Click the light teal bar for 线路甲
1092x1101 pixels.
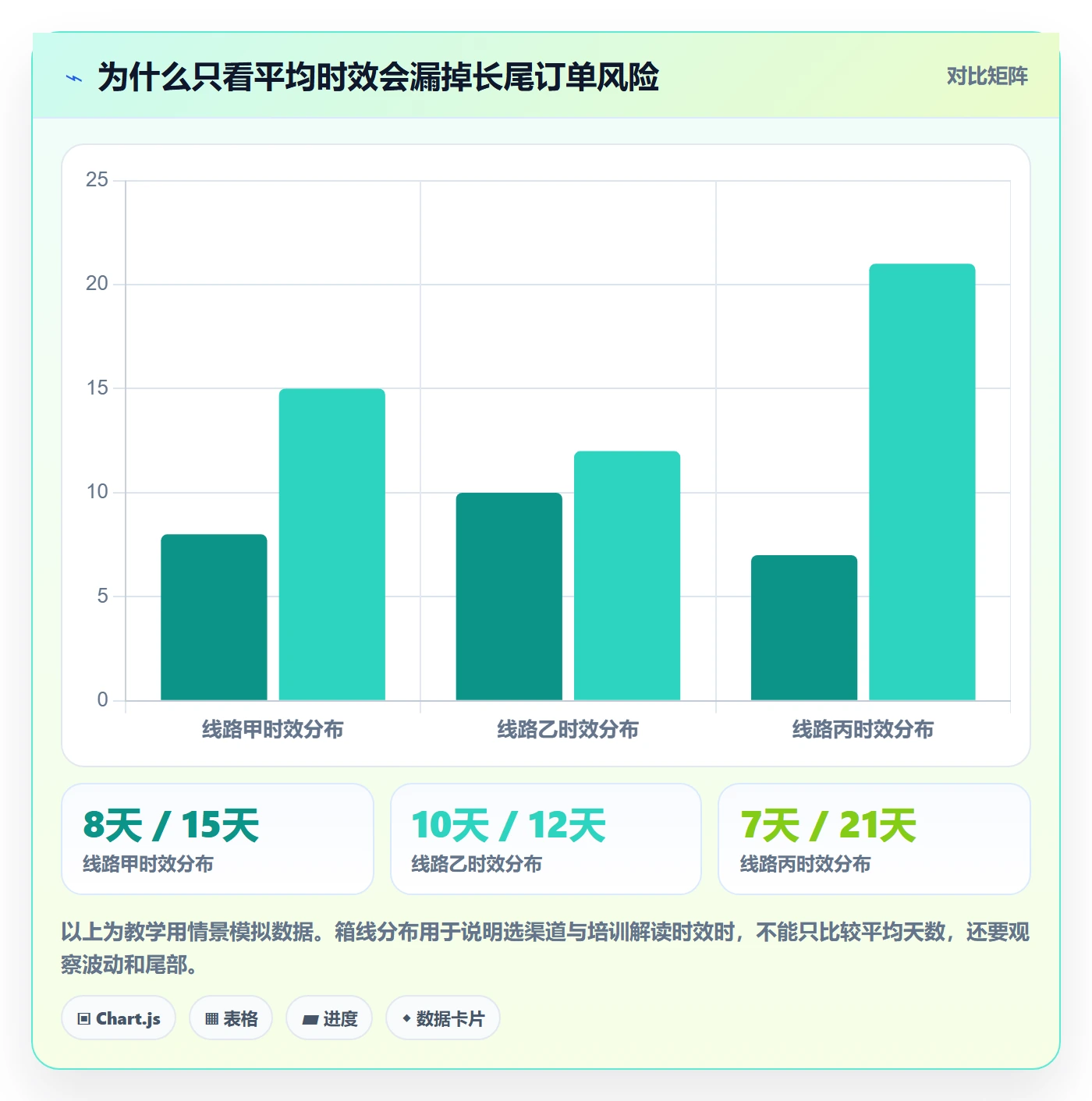coord(332,544)
